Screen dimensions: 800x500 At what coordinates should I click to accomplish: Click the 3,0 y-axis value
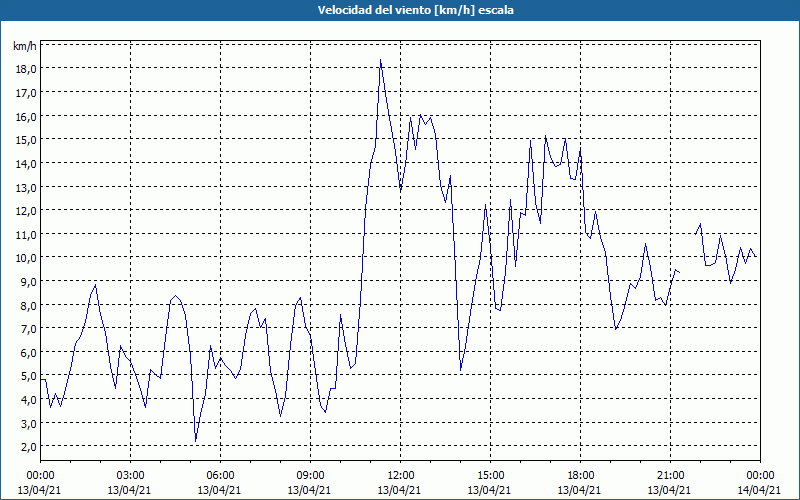click(x=28, y=423)
